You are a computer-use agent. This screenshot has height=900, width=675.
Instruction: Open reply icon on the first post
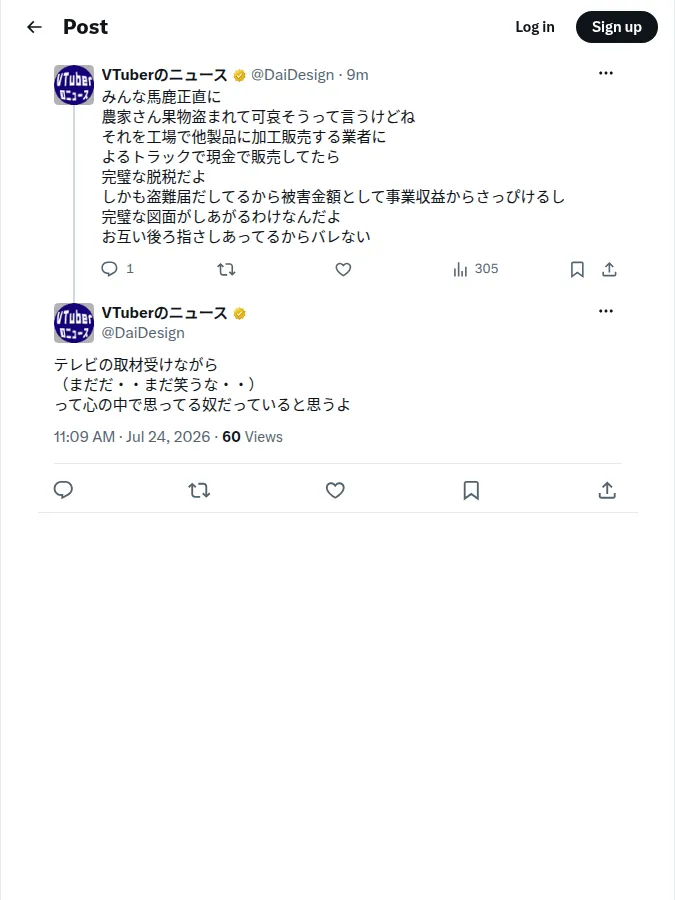pos(109,269)
